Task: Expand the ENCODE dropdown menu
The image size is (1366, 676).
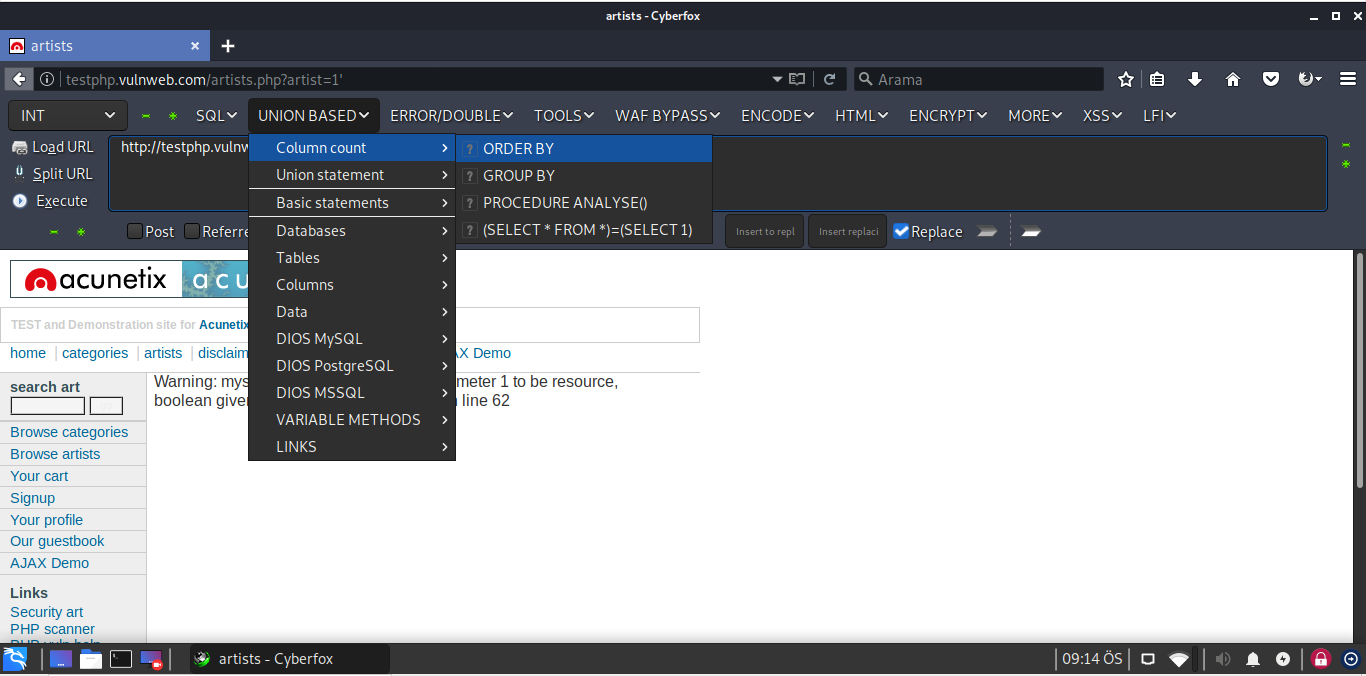Action: pos(777,116)
